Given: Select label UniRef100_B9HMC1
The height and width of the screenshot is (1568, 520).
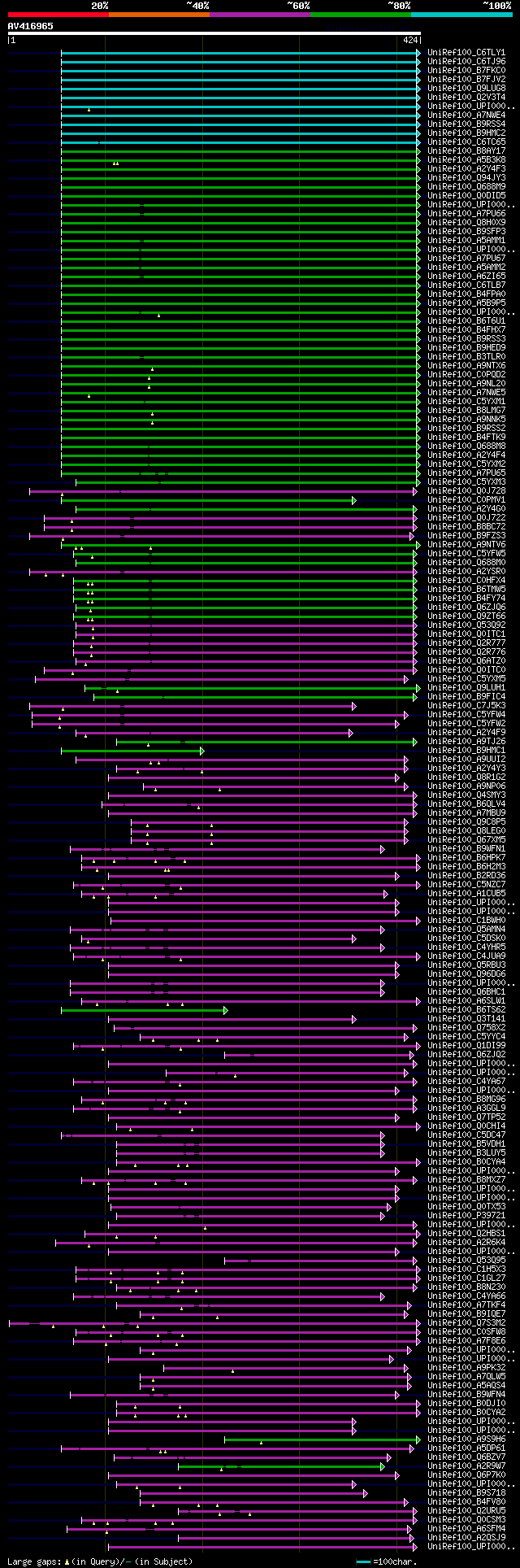Looking at the screenshot, I should coord(466,750).
